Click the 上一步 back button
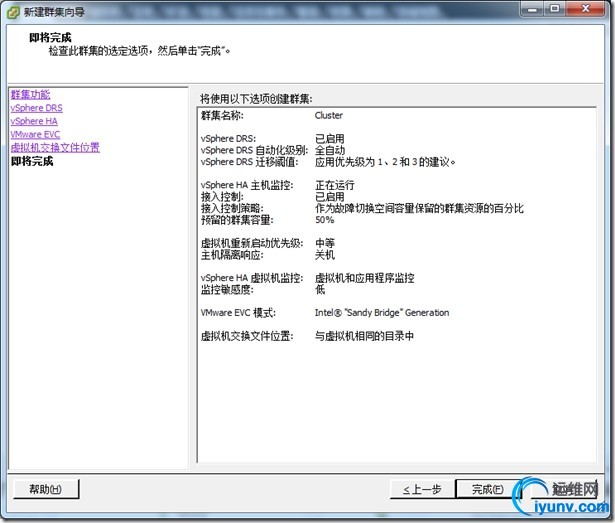Viewport: 615px width, 523px height. coord(422,489)
